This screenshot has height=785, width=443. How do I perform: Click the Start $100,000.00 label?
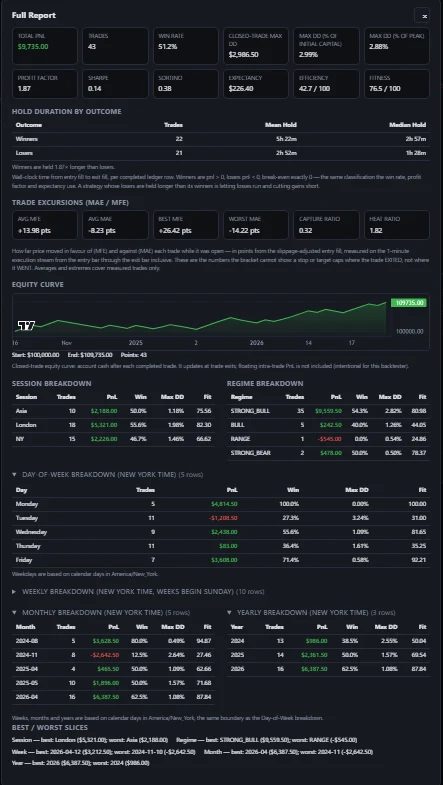click(36, 355)
